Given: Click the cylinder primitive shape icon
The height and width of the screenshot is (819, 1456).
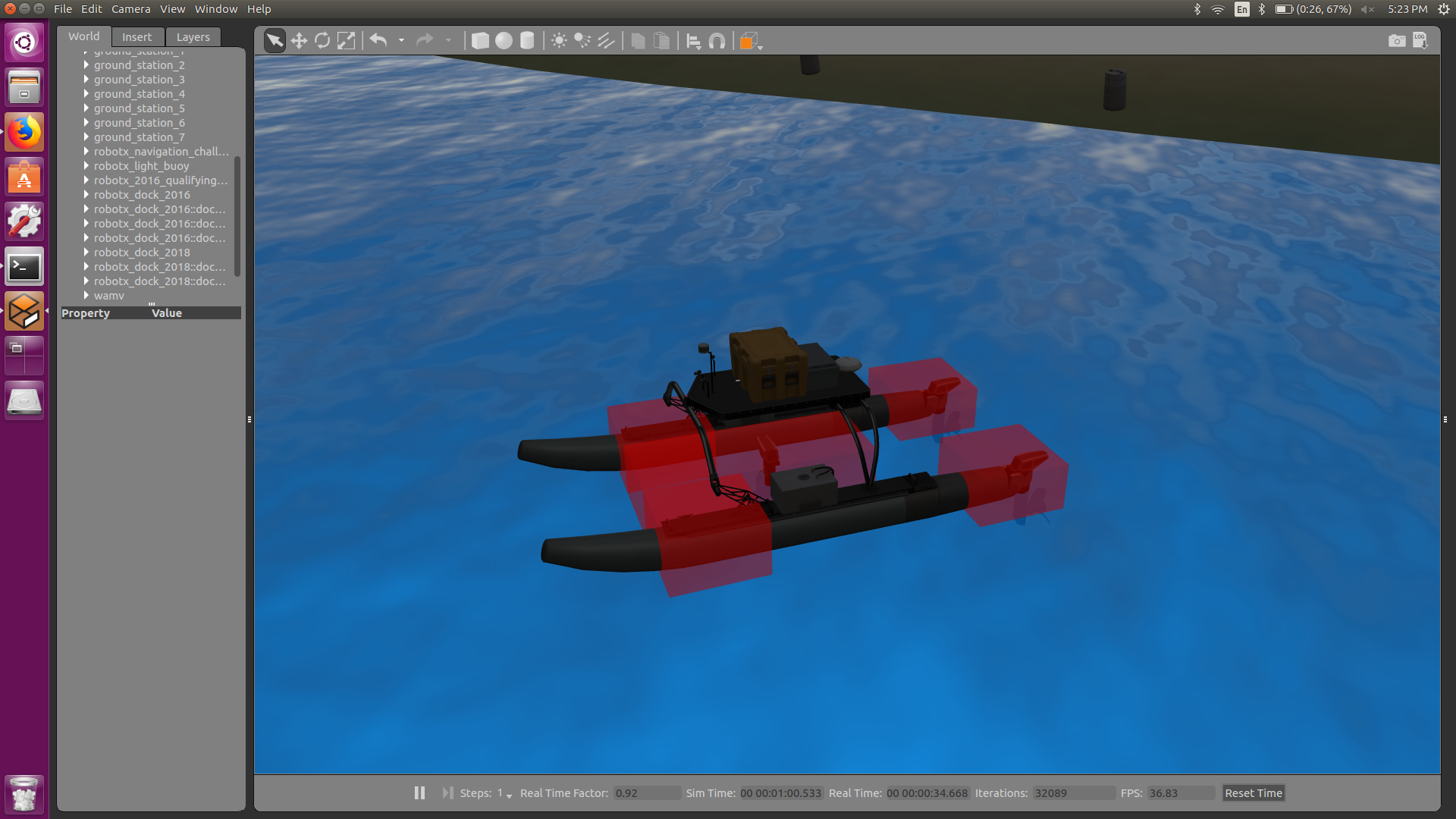Looking at the screenshot, I should click(x=528, y=40).
